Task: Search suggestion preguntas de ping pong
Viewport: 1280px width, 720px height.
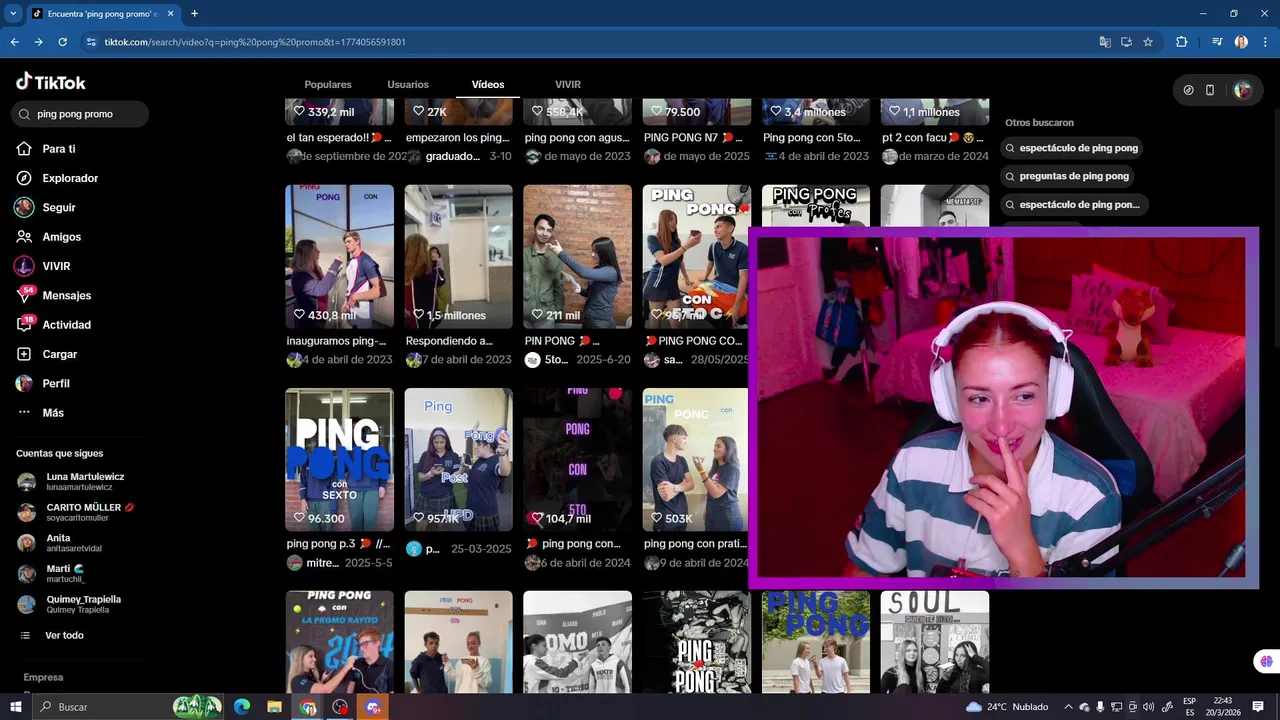Action: tap(1067, 176)
